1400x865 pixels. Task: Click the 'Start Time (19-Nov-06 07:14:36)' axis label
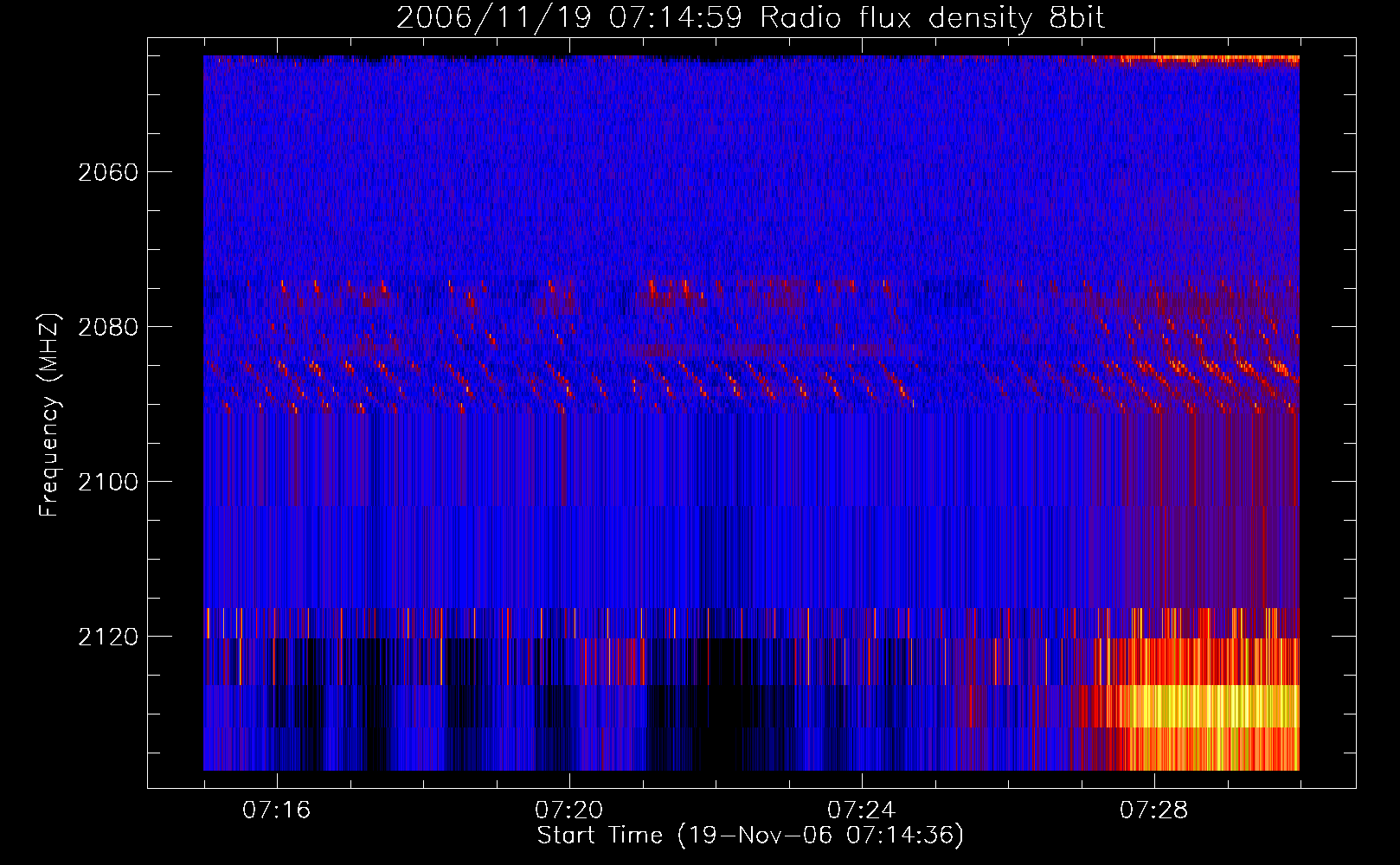tap(750, 836)
